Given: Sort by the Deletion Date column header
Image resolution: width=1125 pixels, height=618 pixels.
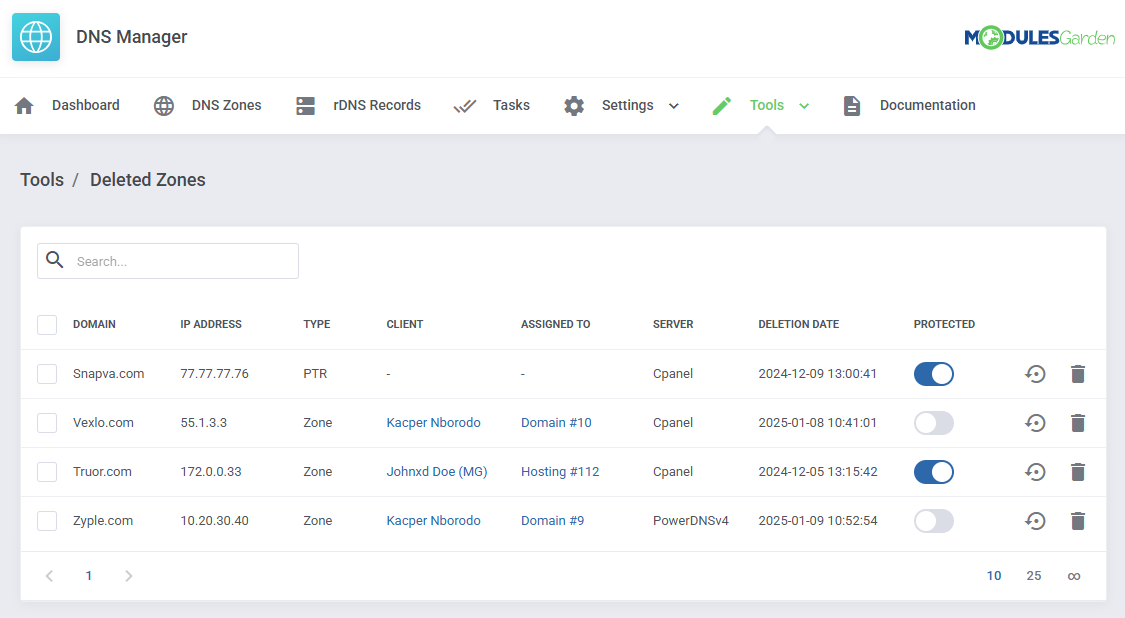Looking at the screenshot, I should 799,324.
